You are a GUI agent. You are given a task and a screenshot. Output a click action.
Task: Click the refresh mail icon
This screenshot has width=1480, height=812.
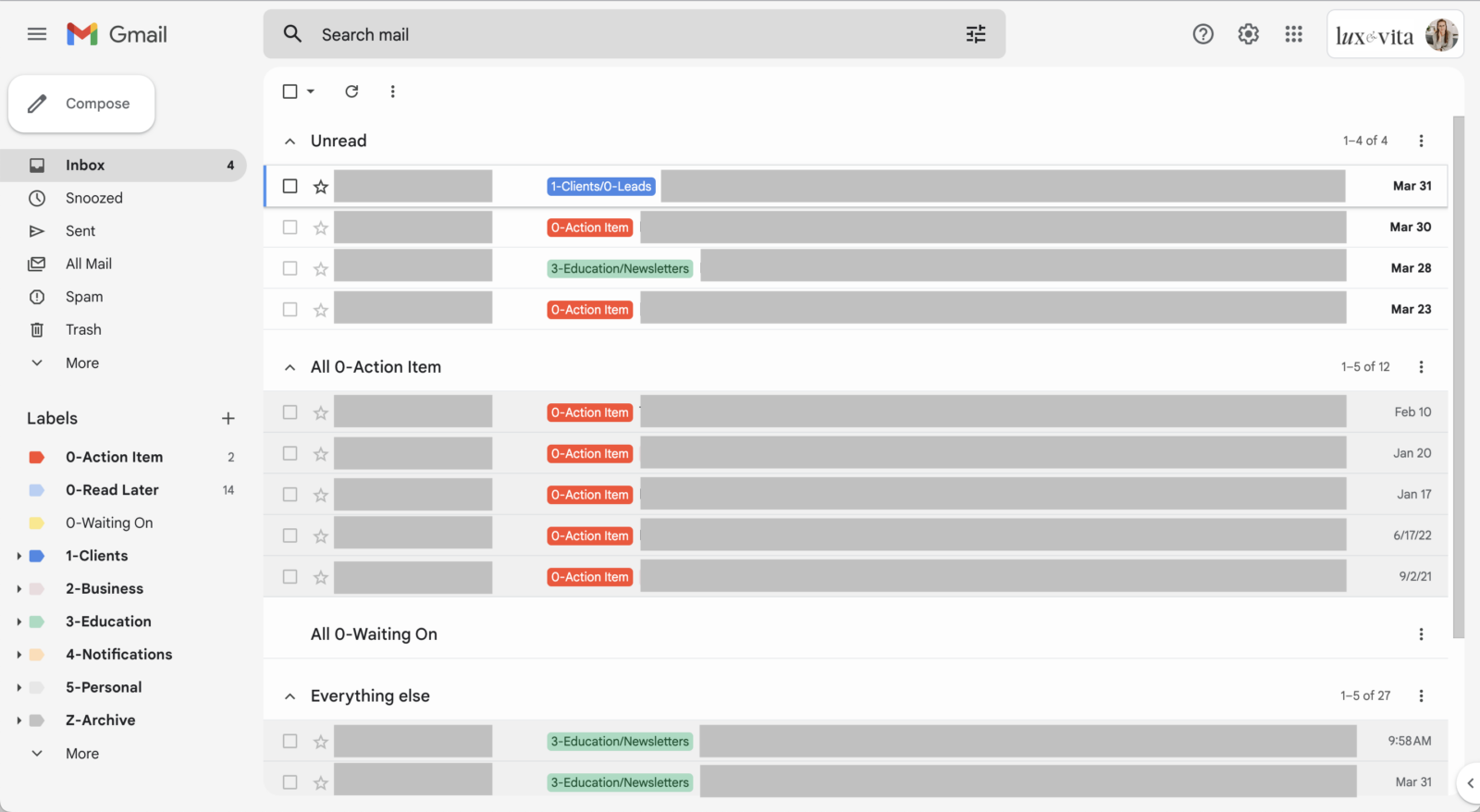click(351, 92)
